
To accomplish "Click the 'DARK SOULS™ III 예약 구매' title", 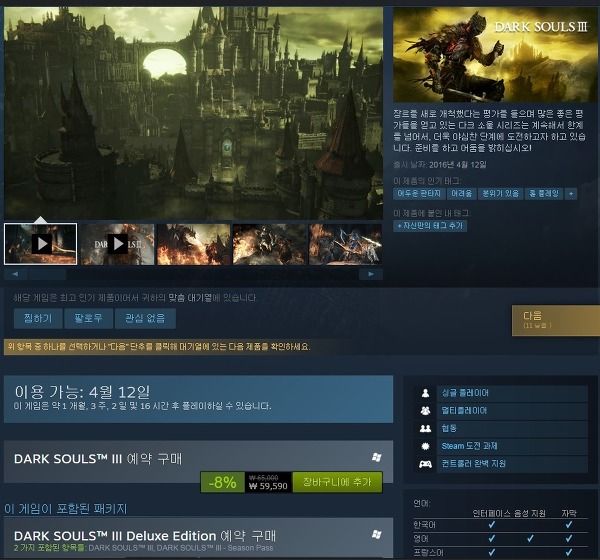I will [98, 459].
